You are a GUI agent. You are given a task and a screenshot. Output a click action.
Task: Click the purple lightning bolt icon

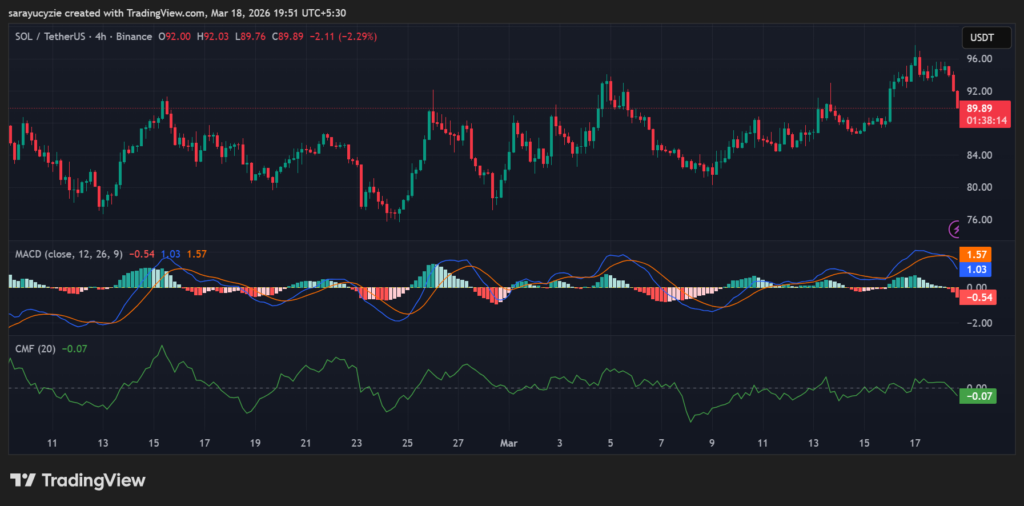(x=955, y=229)
